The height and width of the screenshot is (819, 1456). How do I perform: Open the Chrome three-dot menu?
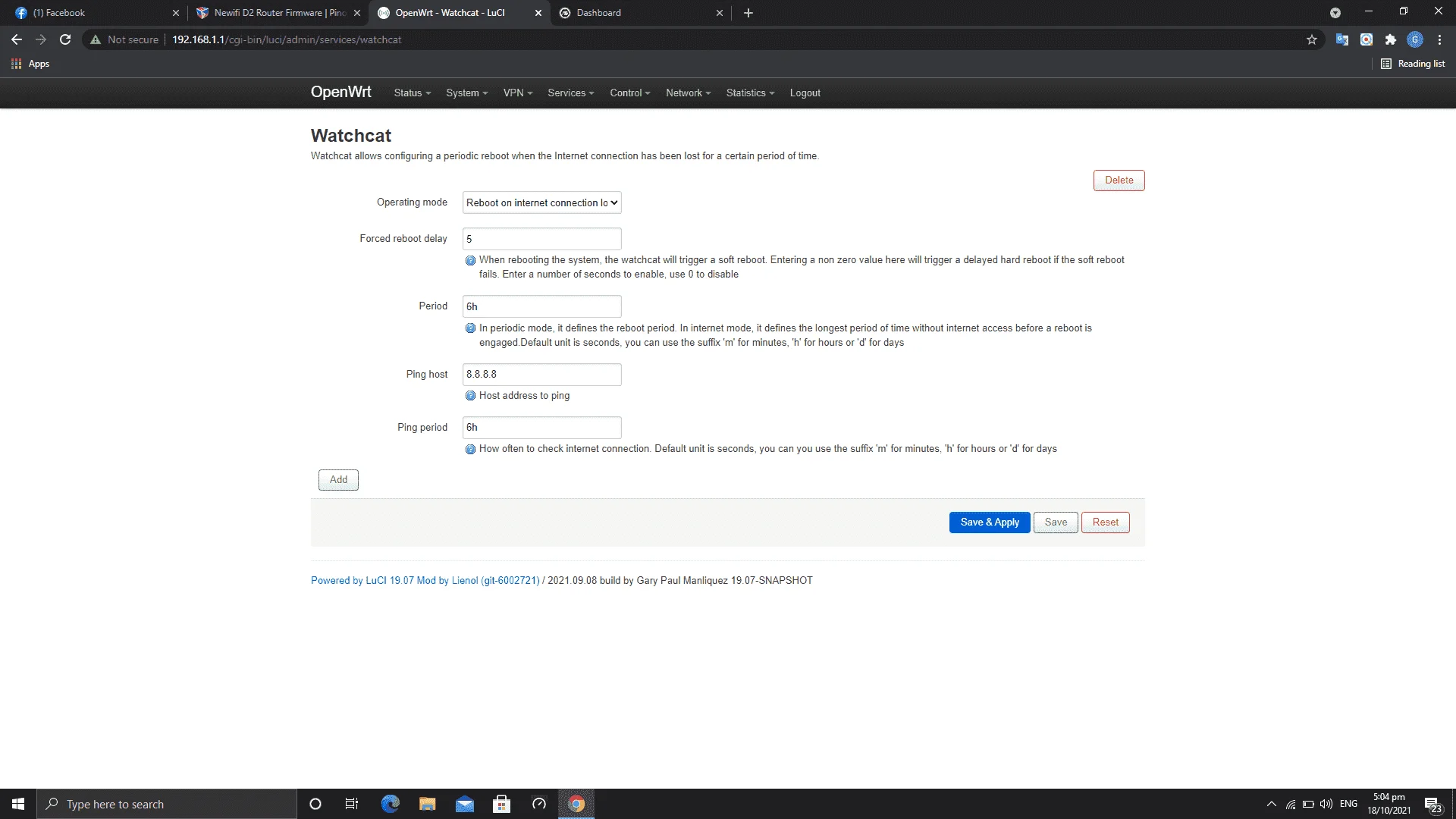pos(1439,39)
